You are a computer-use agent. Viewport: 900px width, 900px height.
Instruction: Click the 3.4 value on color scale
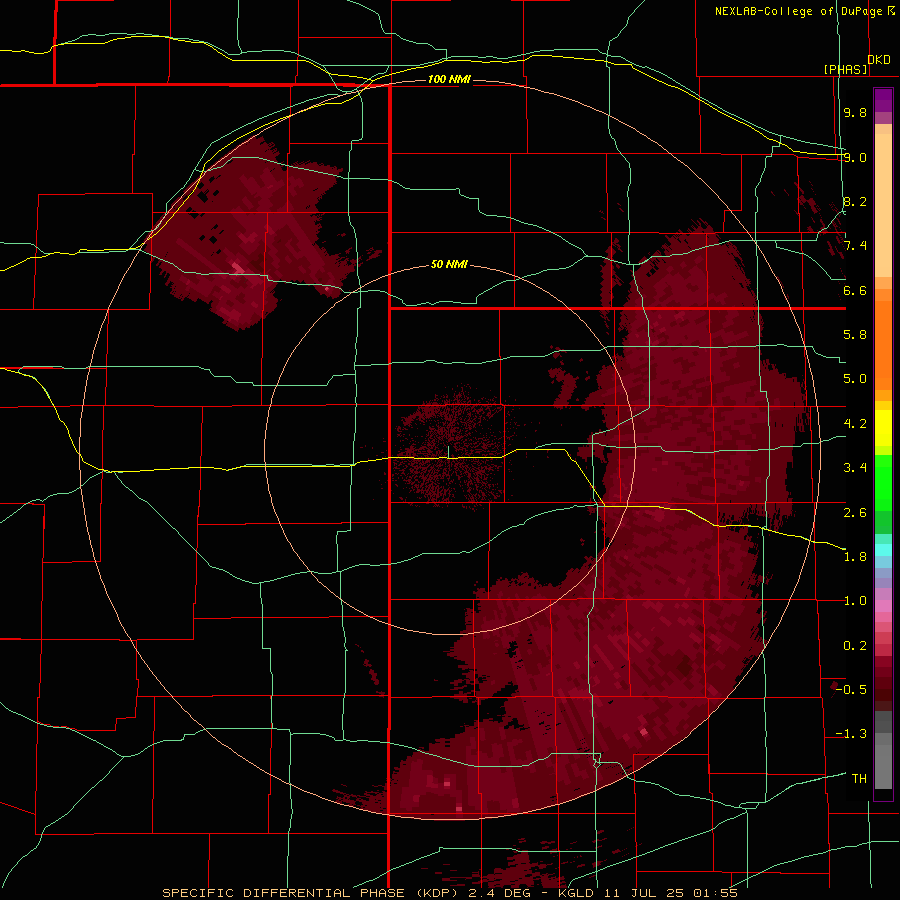[855, 468]
